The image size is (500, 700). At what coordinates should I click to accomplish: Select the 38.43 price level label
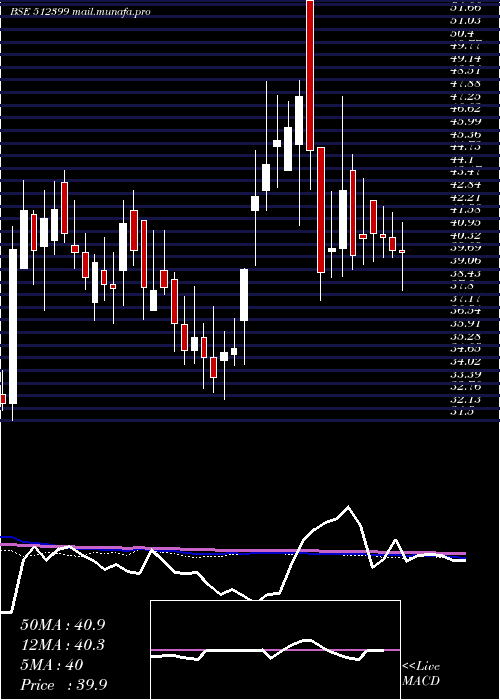tap(466, 273)
